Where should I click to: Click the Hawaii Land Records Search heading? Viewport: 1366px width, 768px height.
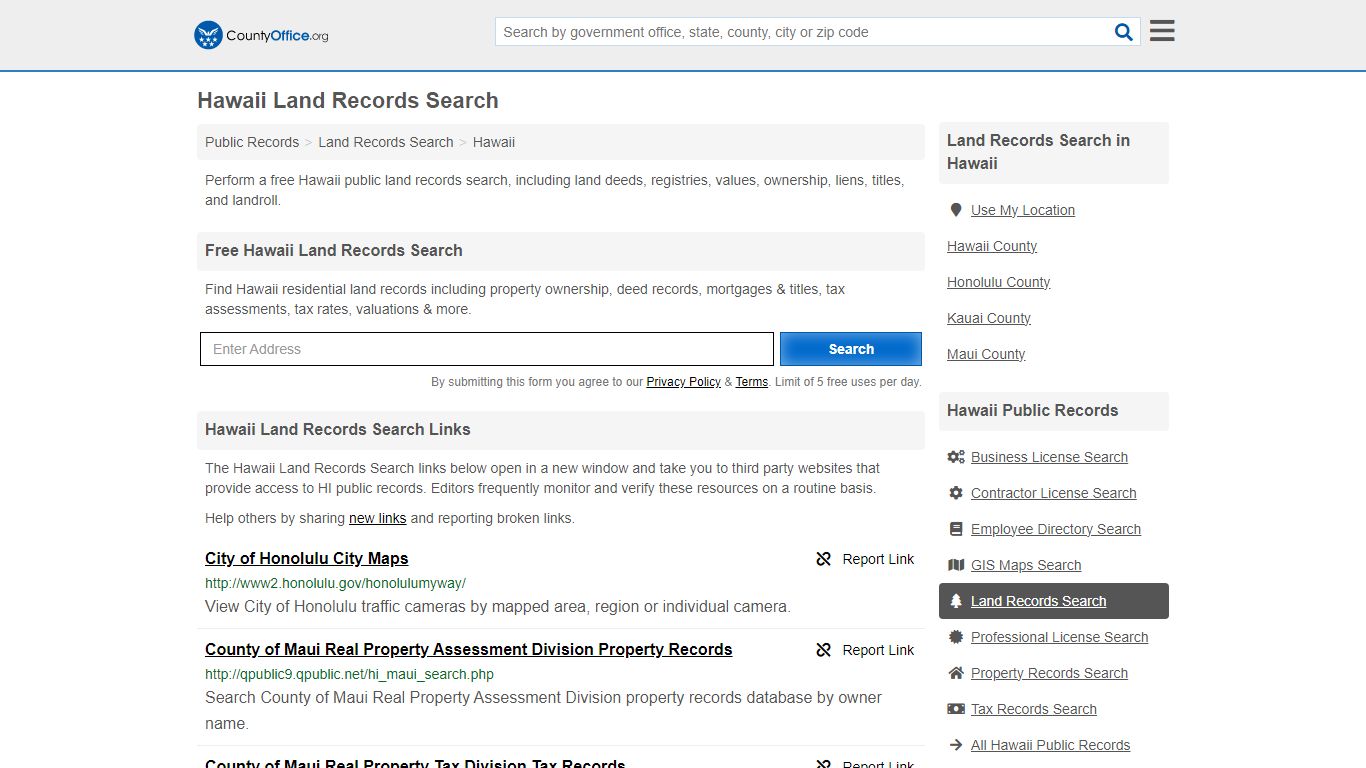[348, 100]
